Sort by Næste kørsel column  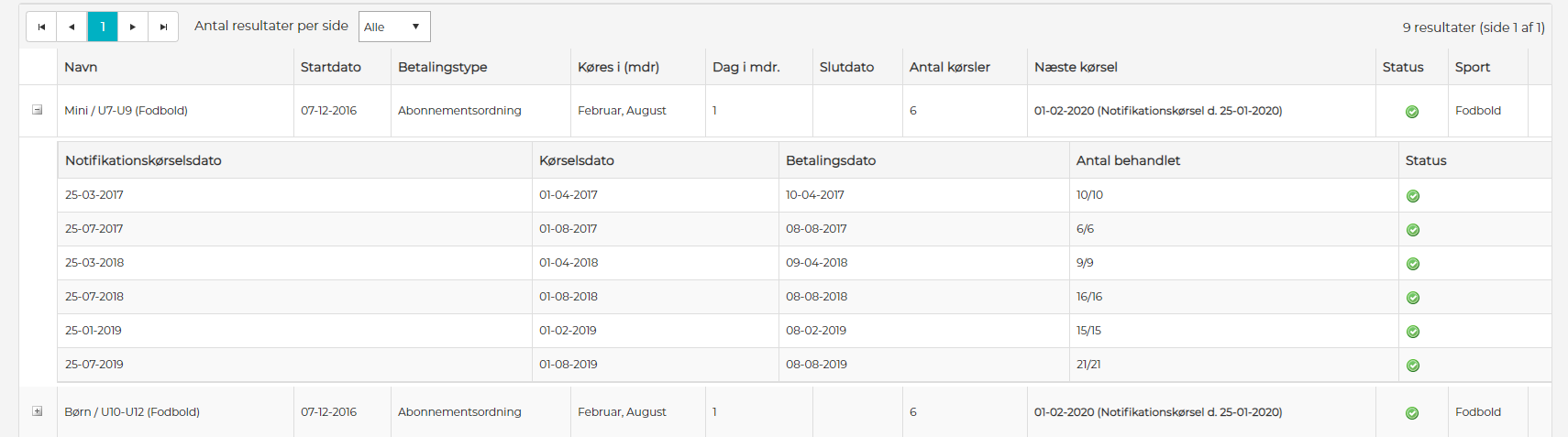click(x=1076, y=67)
